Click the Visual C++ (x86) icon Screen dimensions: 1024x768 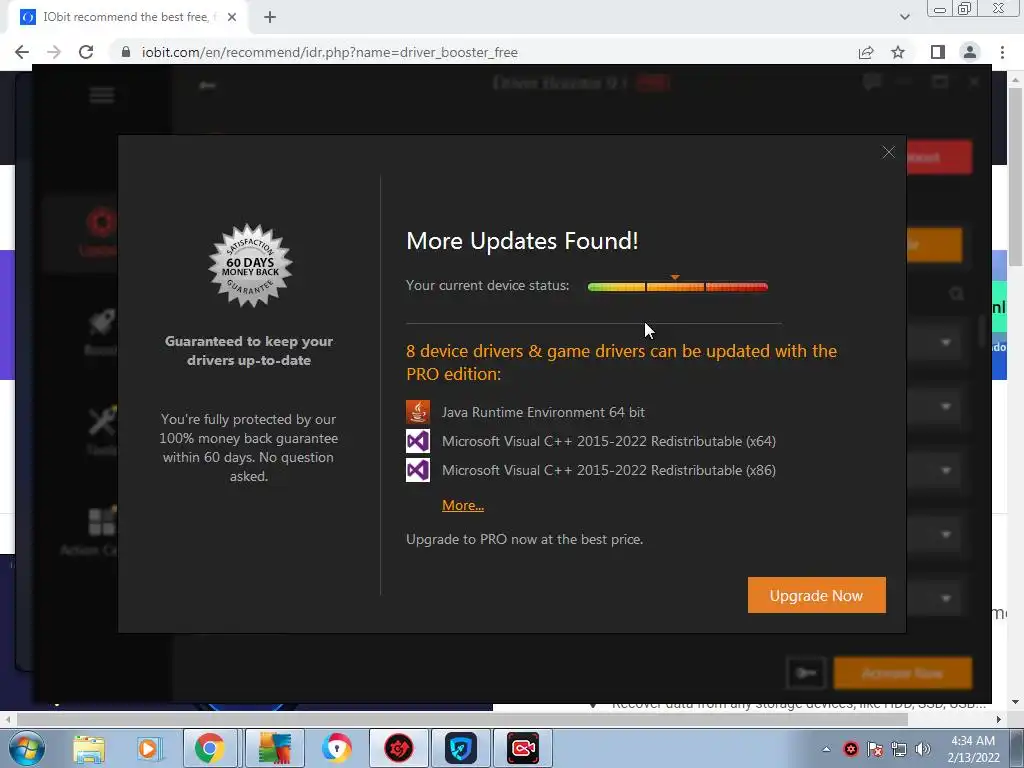[418, 470]
